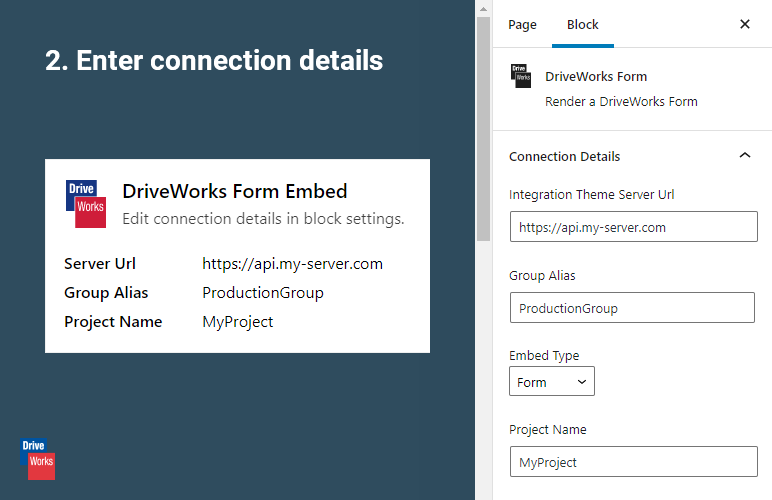Click the 'Embed Type' label in sidebar
This screenshot has width=772, height=500.
point(544,355)
